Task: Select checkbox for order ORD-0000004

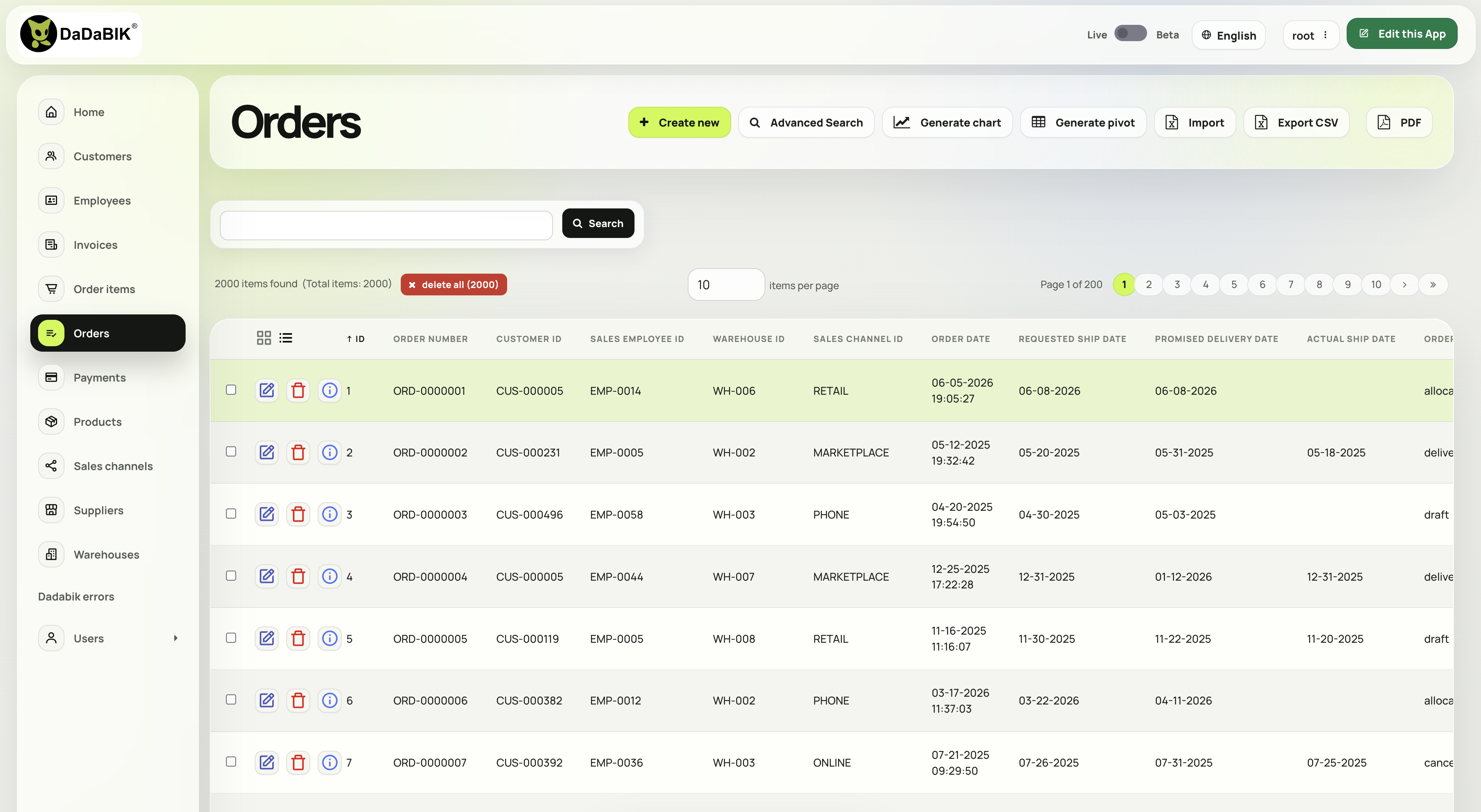Action: click(231, 575)
